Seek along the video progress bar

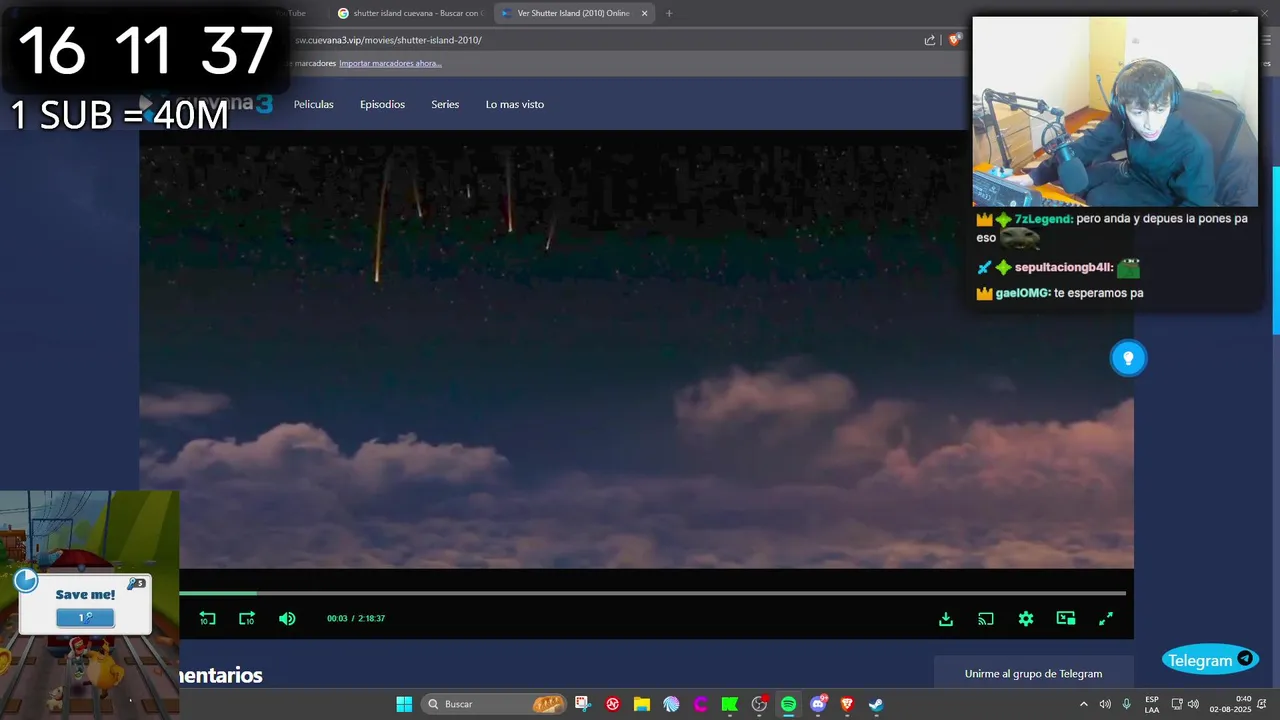tap(652, 593)
